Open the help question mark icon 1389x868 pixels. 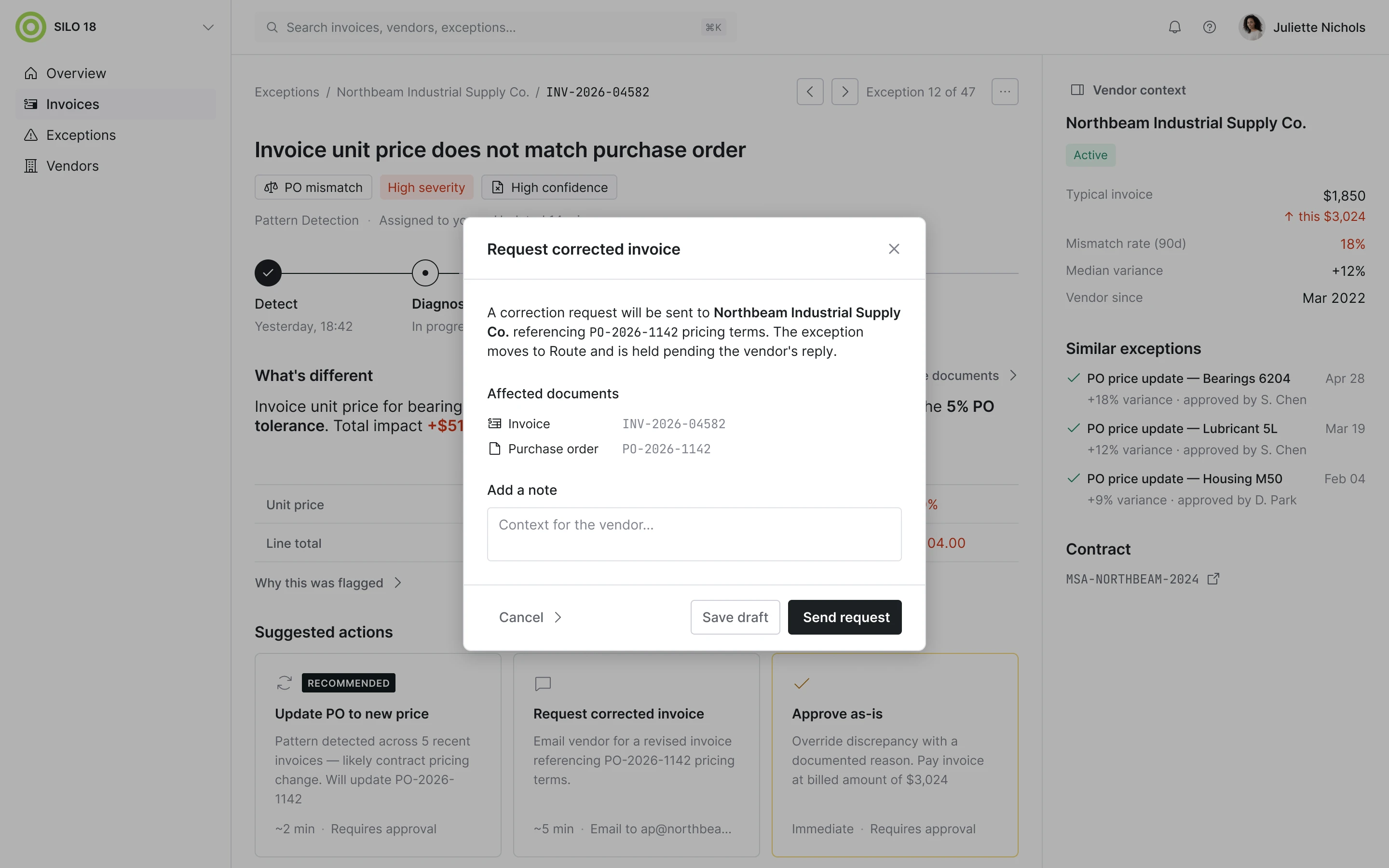(x=1210, y=27)
